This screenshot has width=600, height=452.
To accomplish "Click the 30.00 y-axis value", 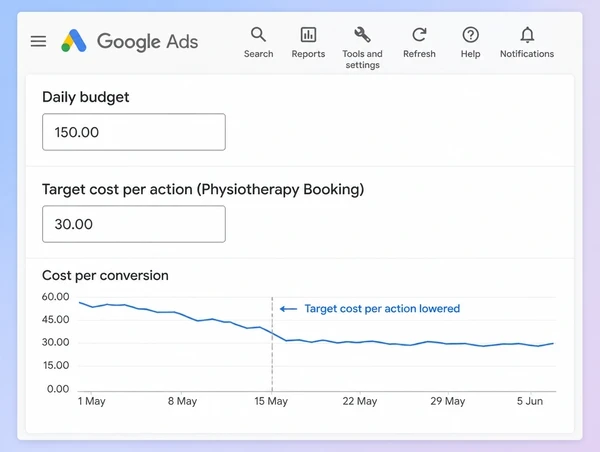I will pyautogui.click(x=55, y=342).
